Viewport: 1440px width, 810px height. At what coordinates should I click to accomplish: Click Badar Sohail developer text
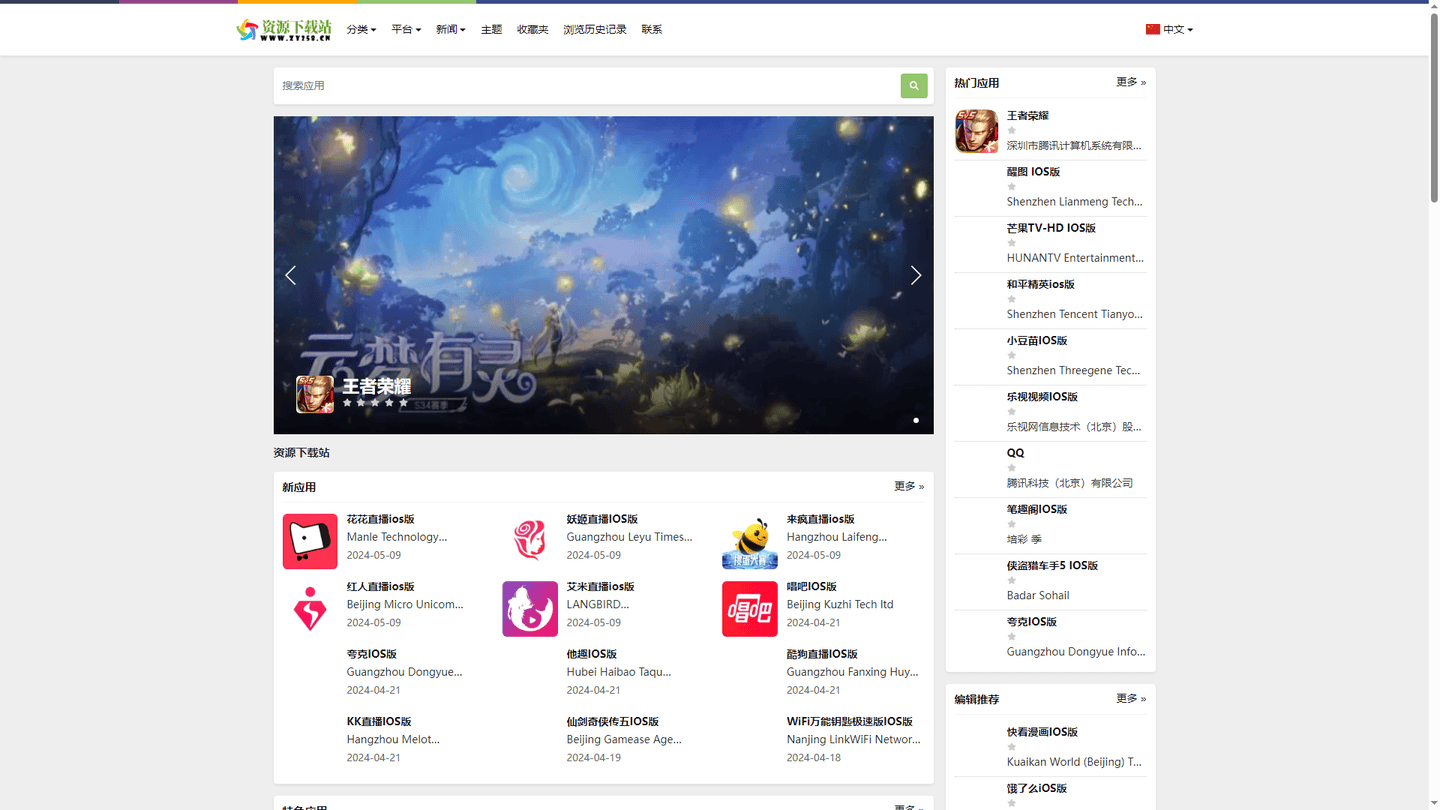pos(1038,595)
